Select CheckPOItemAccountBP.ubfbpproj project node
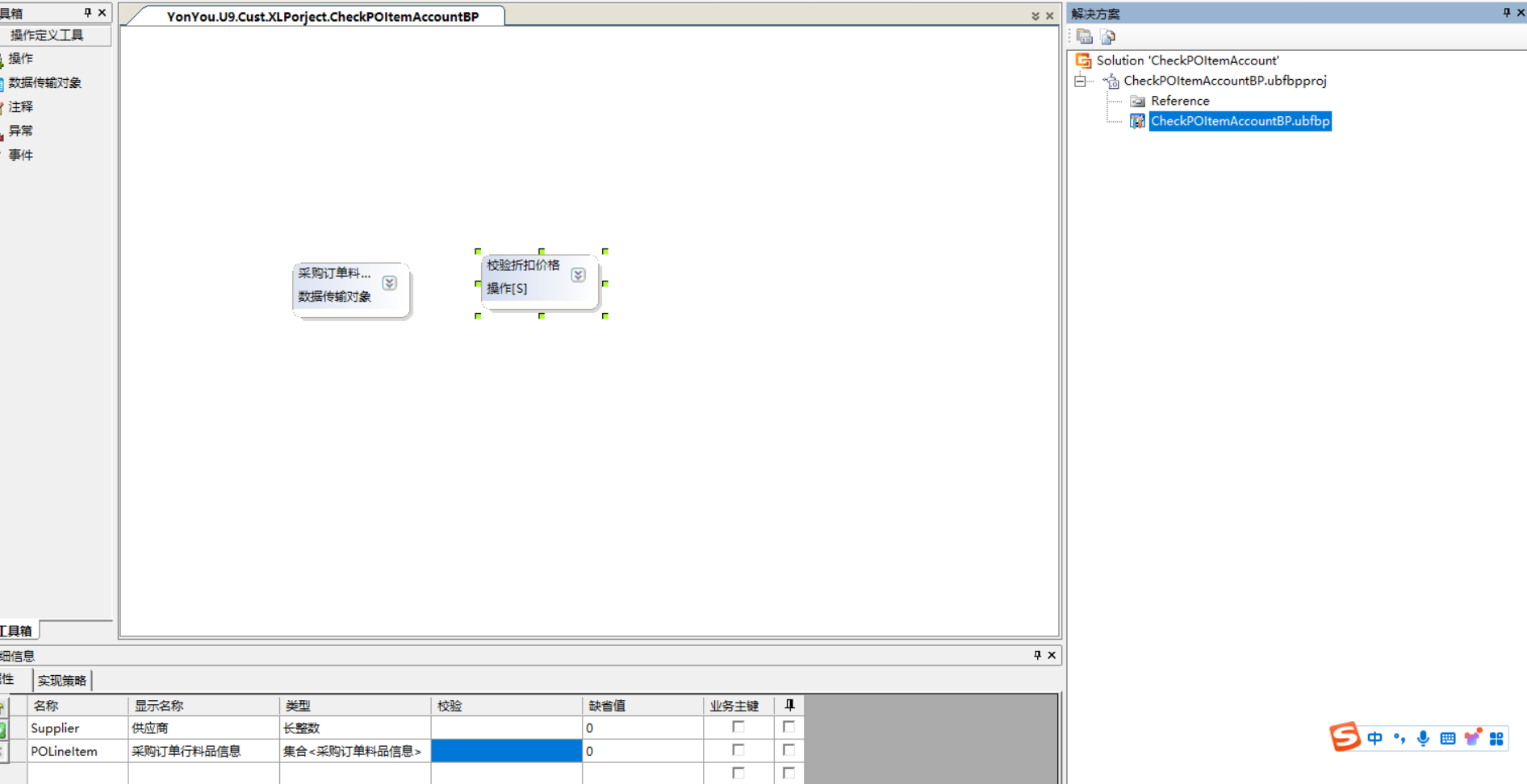 [1224, 81]
